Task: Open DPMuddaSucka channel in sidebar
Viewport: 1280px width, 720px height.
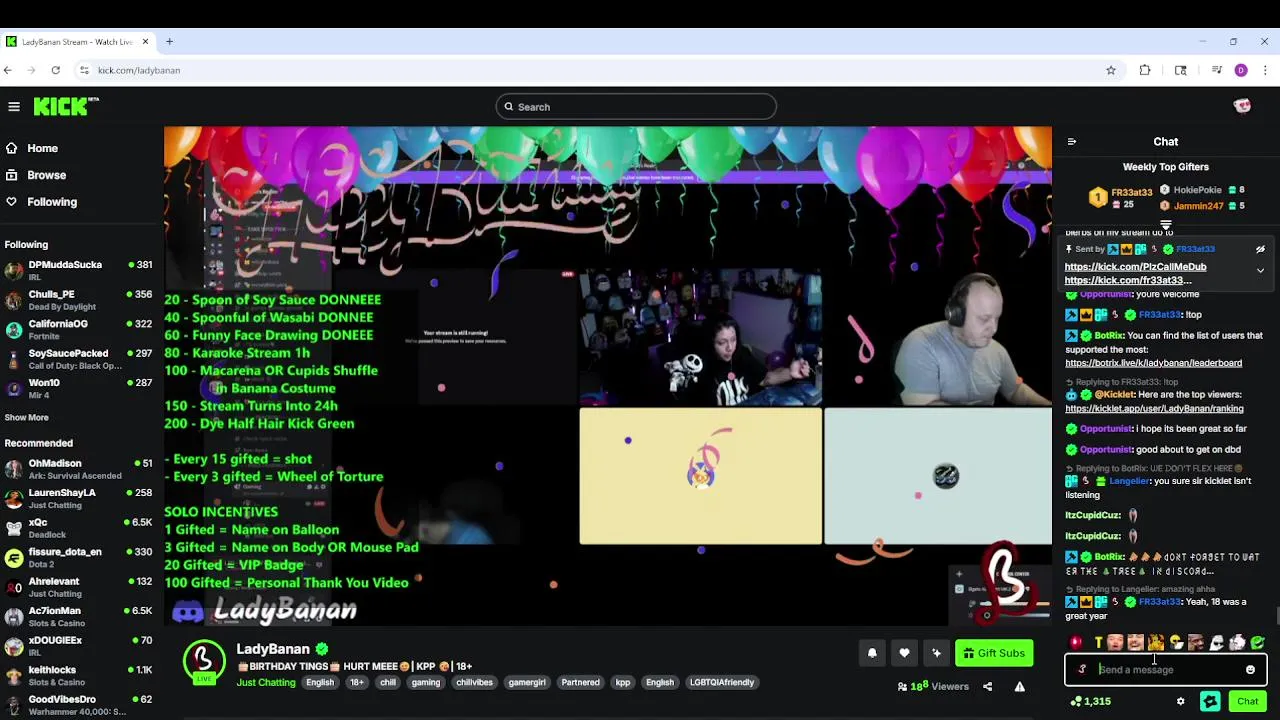Action: click(x=78, y=270)
